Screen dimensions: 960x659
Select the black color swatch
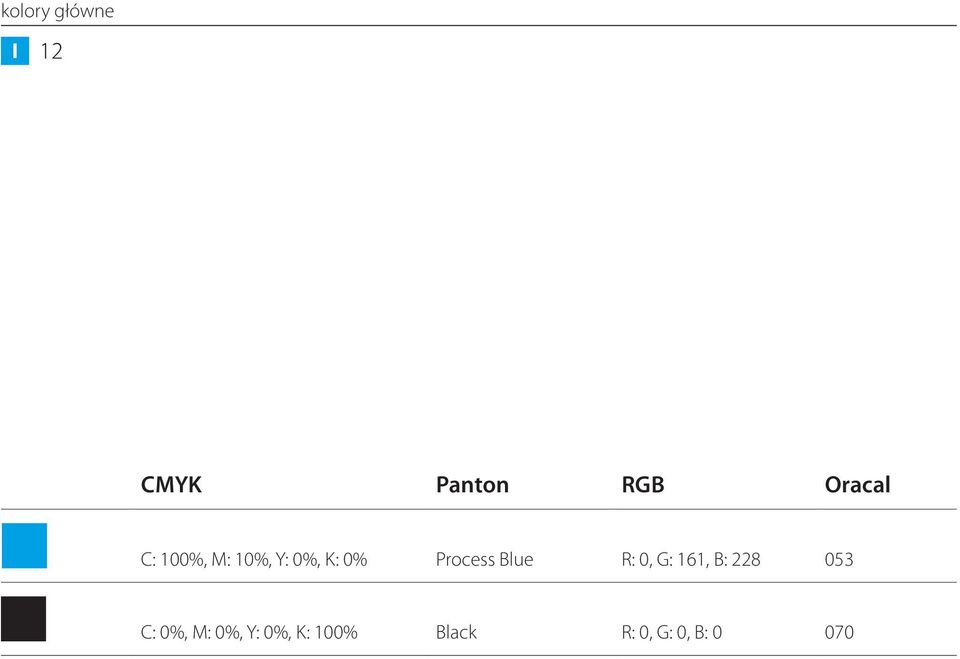tap(23, 619)
